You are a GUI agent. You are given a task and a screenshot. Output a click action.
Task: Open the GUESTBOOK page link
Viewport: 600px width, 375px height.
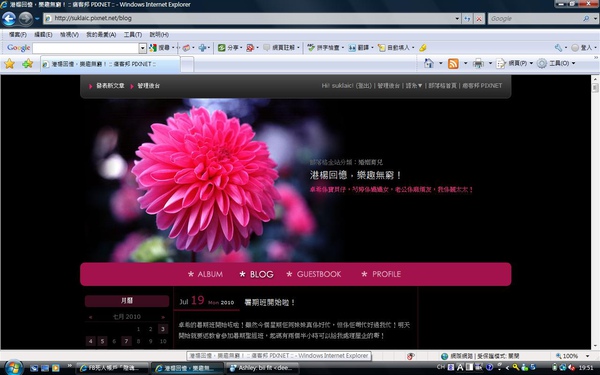(314, 274)
